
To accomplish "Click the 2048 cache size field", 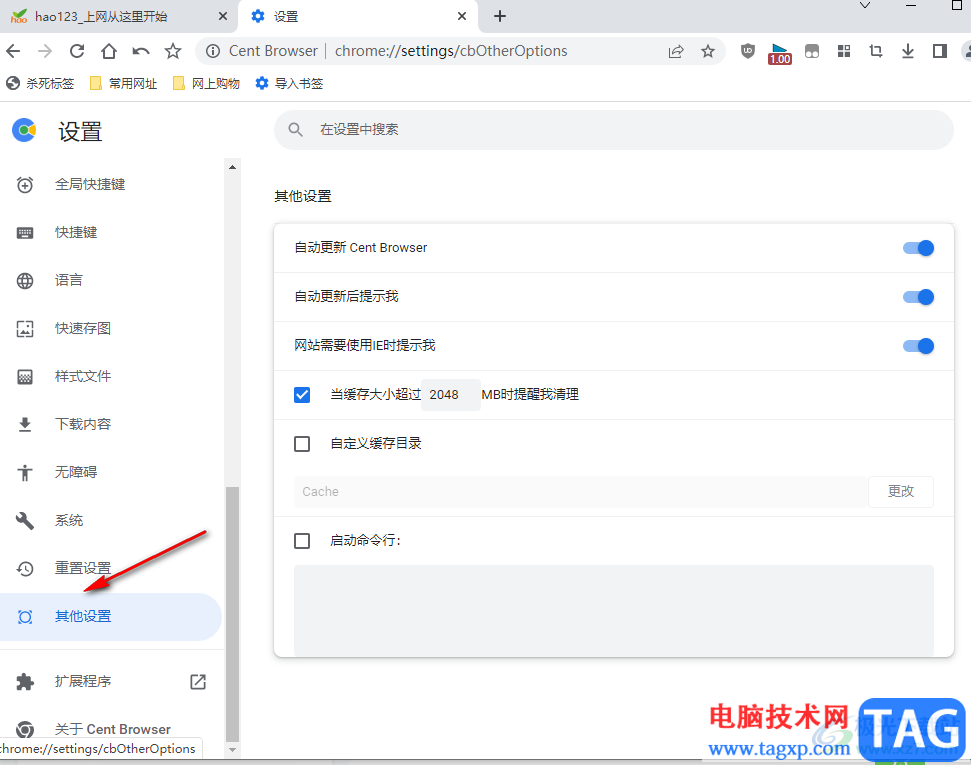I will (x=450, y=395).
